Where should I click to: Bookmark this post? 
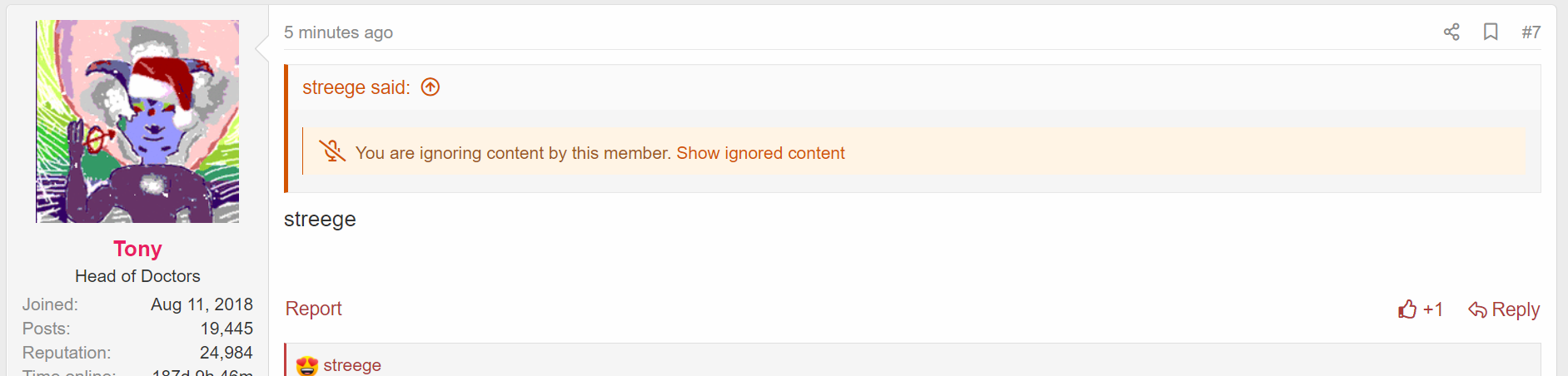coord(1491,32)
